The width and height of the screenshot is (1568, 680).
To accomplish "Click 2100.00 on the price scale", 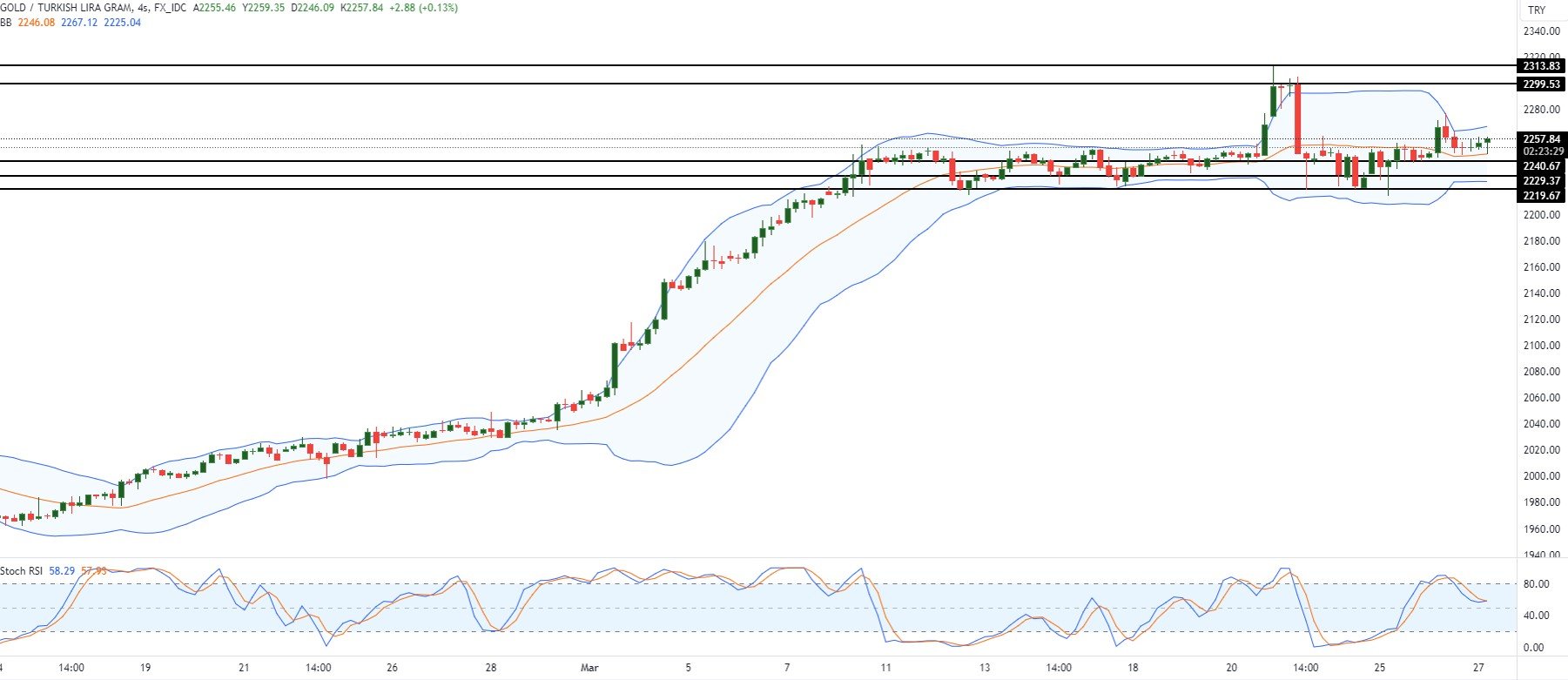I will (x=1541, y=346).
